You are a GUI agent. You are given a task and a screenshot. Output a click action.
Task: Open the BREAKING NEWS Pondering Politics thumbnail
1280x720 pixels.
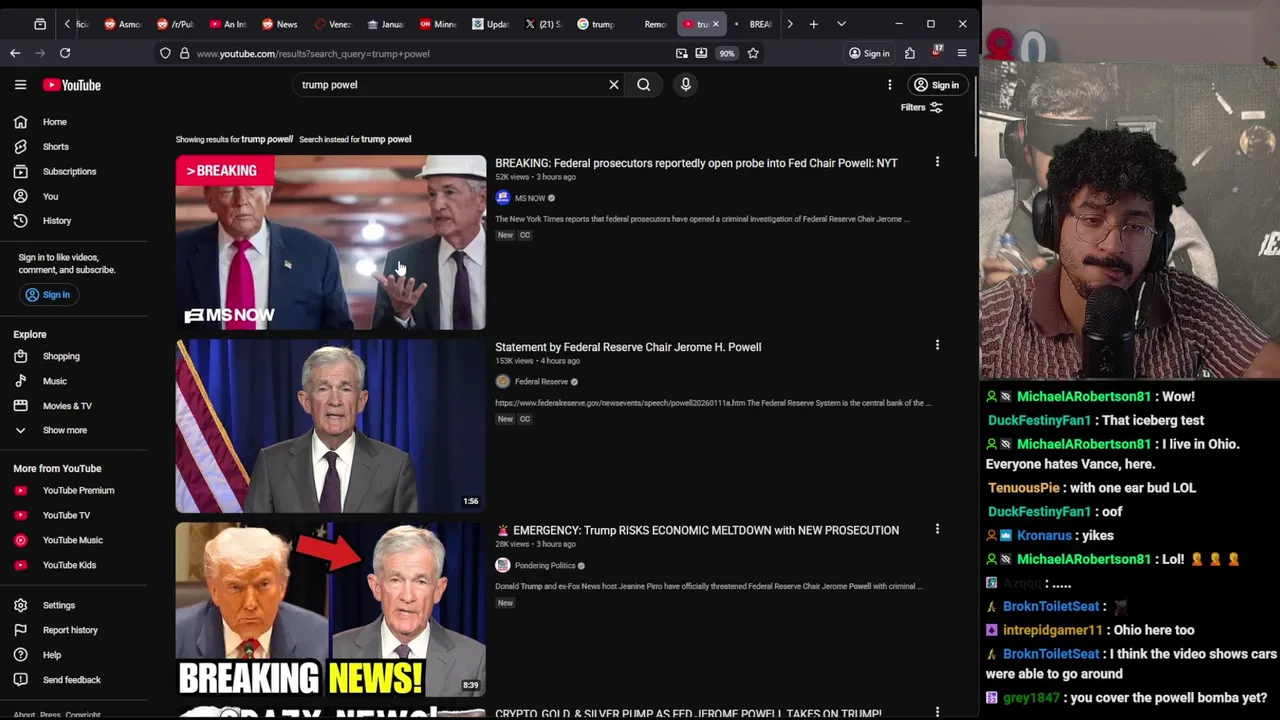point(331,609)
